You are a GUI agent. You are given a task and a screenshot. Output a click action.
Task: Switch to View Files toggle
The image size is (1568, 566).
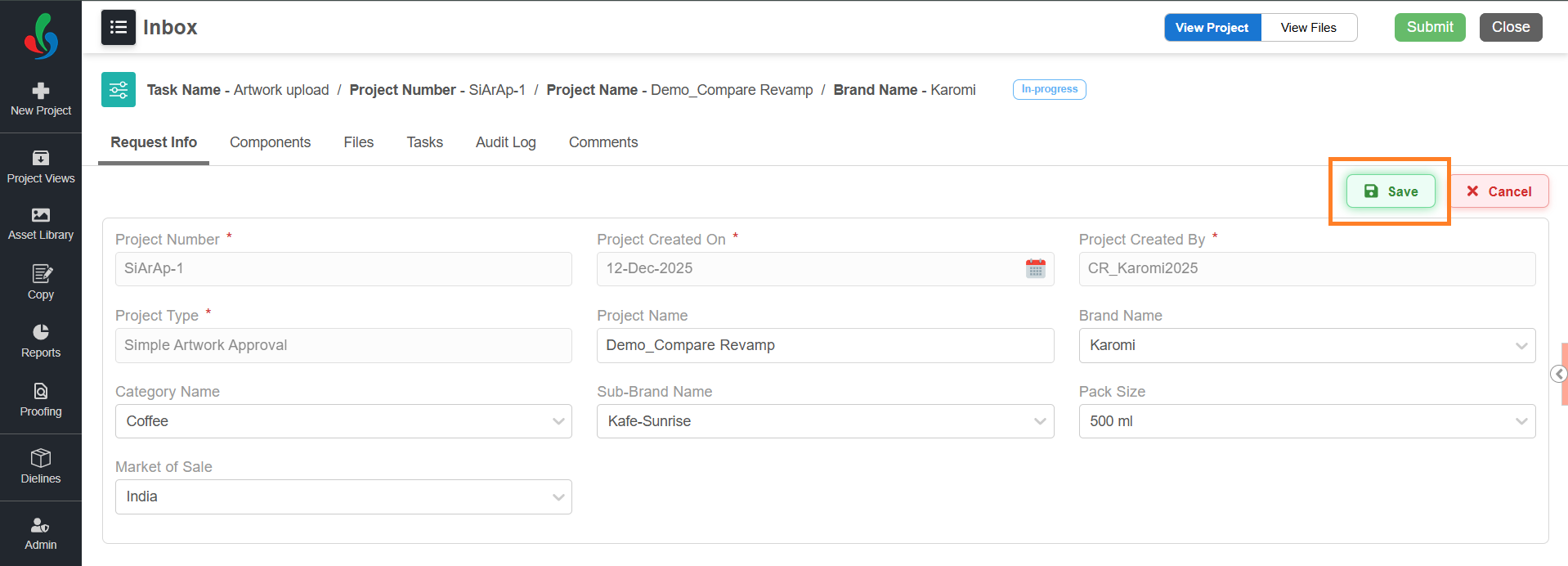pos(1308,28)
